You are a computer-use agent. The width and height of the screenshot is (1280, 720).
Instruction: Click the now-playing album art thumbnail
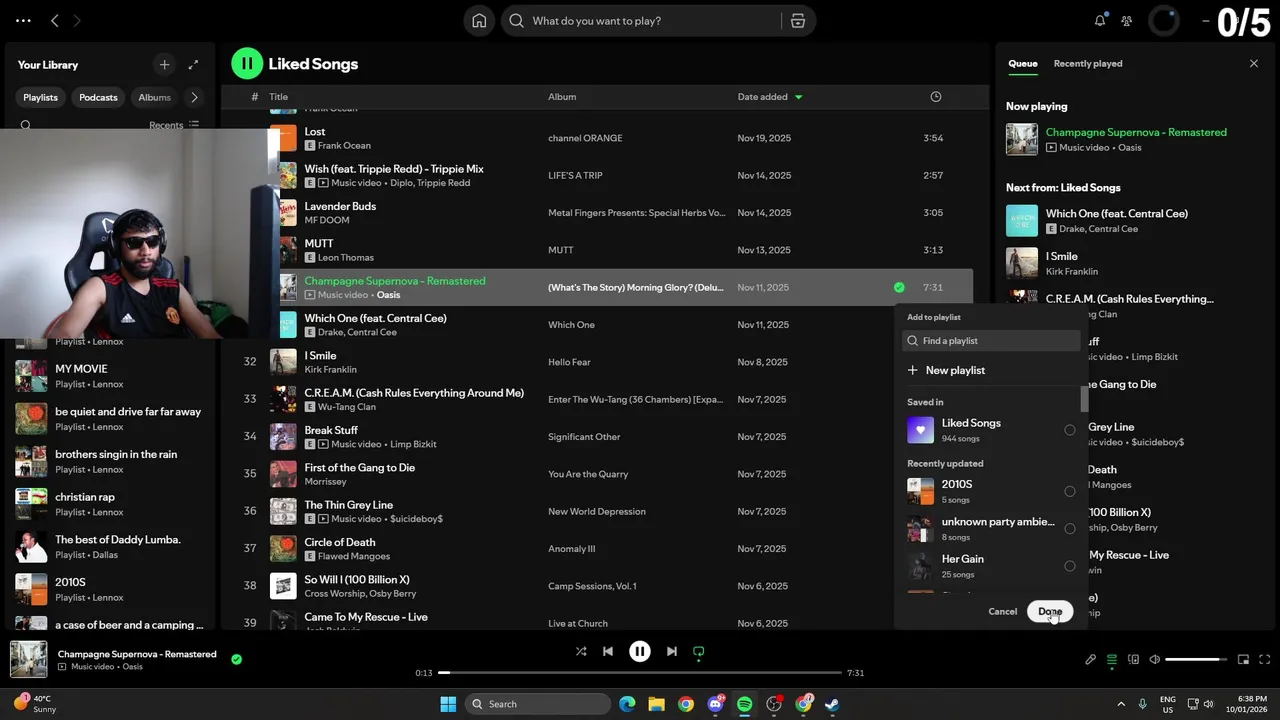28,659
